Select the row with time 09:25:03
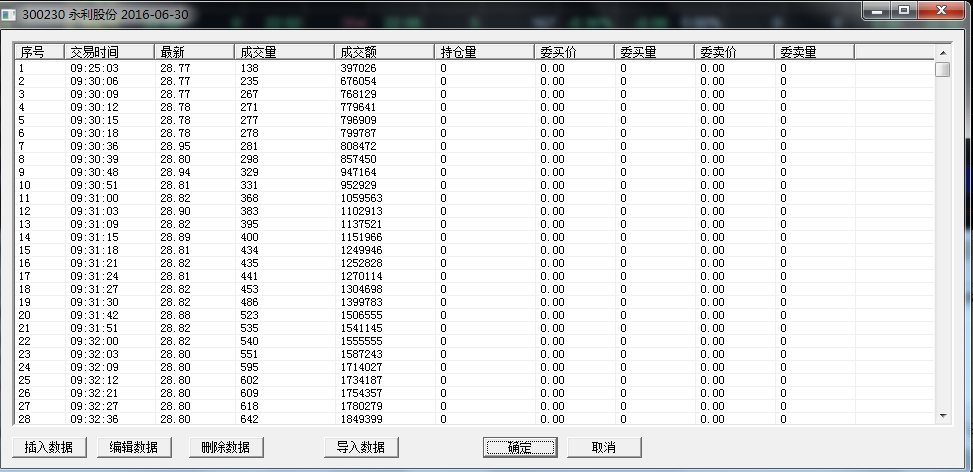The image size is (973, 472). [x=474, y=68]
